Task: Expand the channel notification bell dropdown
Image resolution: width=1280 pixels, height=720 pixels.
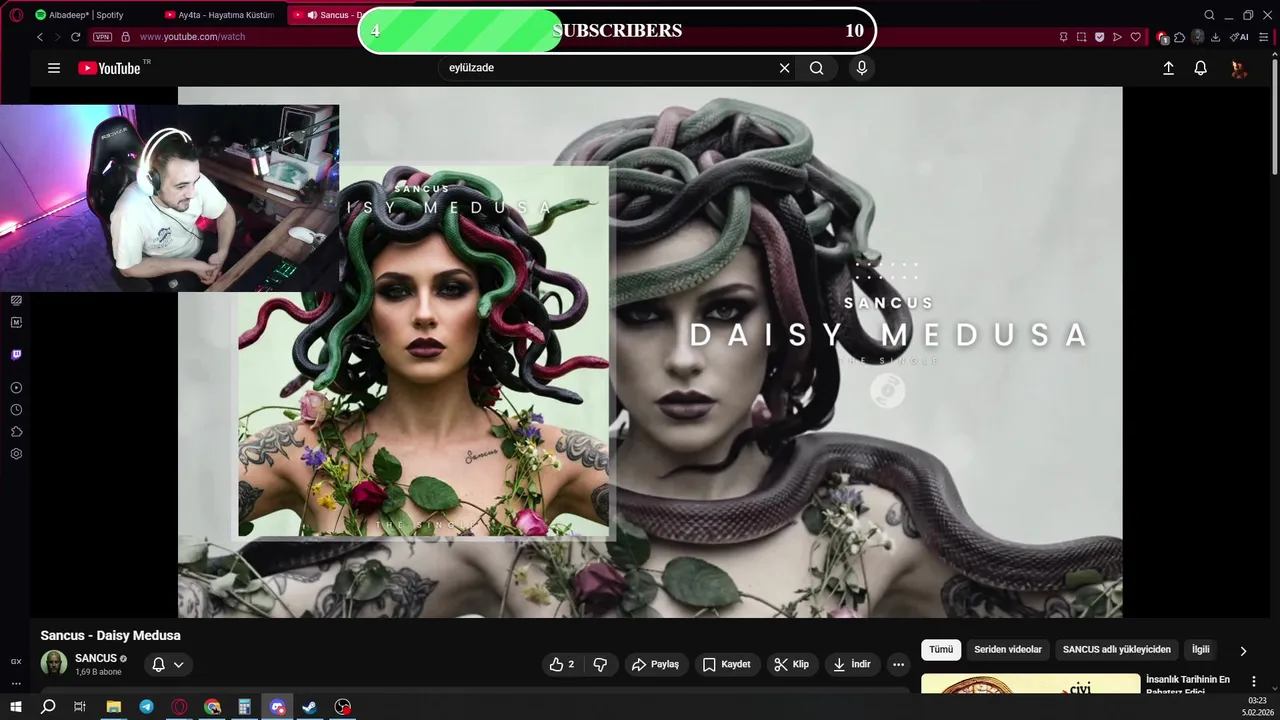Action: point(168,664)
